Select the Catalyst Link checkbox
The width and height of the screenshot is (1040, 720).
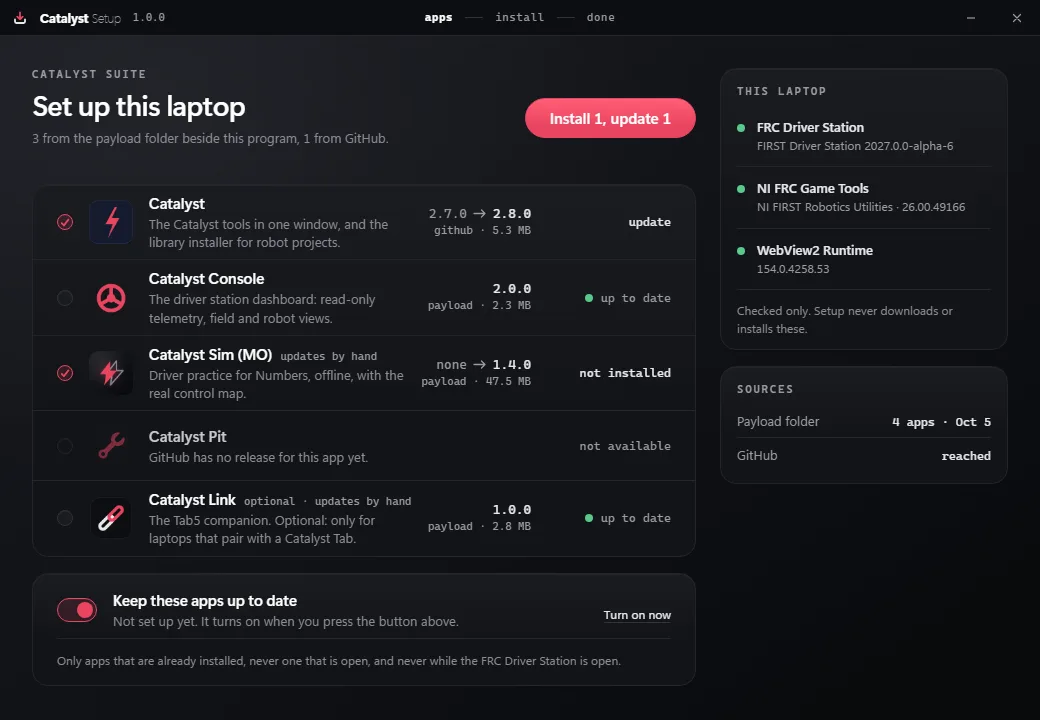[x=65, y=518]
